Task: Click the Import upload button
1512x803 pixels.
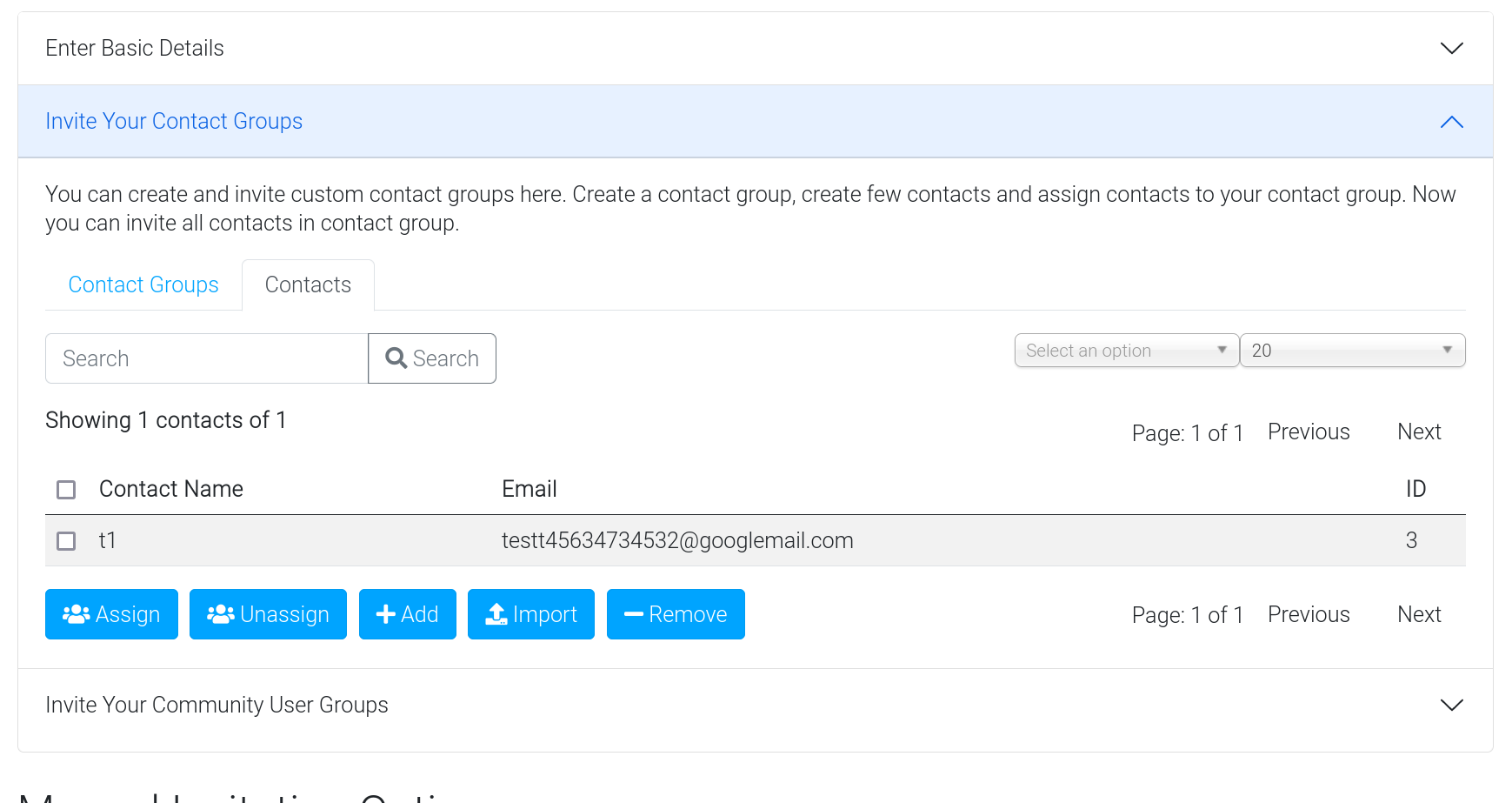Action: tap(530, 614)
